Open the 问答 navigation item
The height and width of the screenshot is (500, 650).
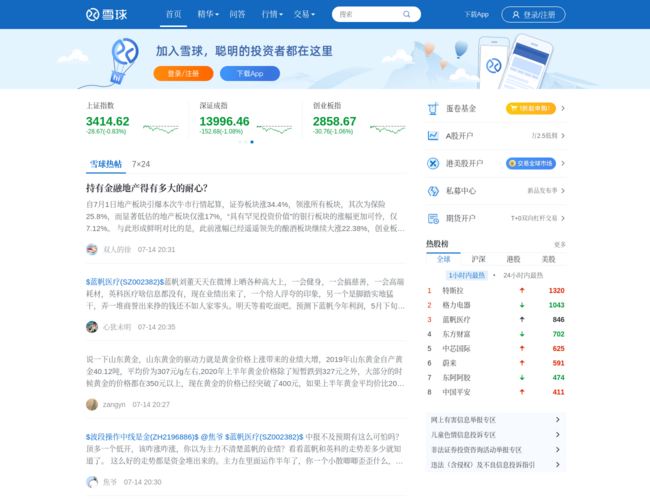click(238, 14)
